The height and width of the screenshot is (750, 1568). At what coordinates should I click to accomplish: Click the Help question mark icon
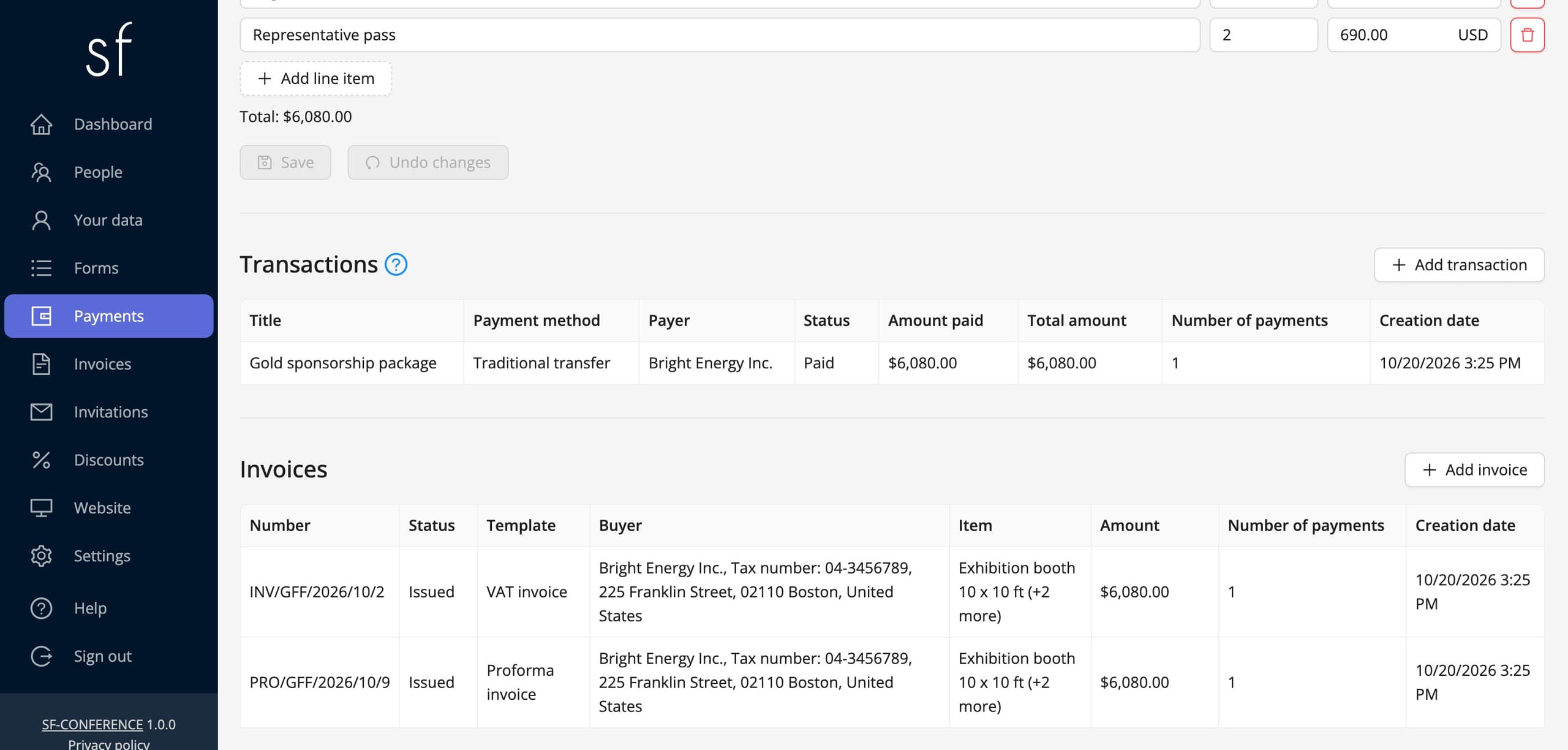tap(41, 608)
